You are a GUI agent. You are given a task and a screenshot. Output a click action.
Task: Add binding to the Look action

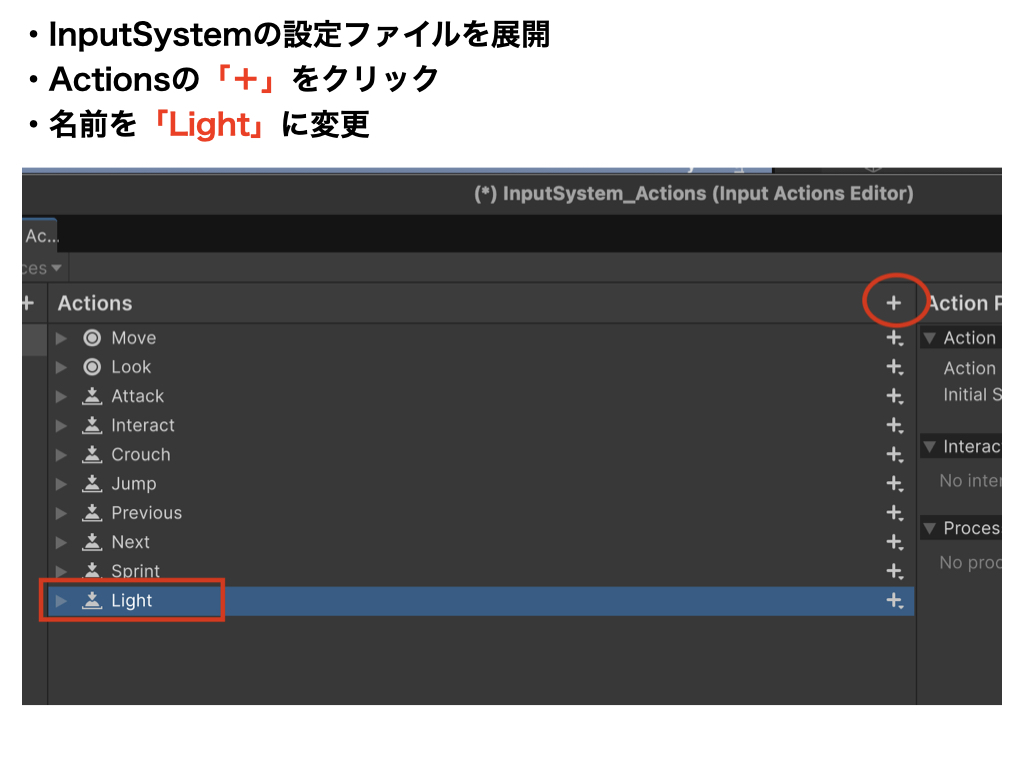(x=894, y=367)
